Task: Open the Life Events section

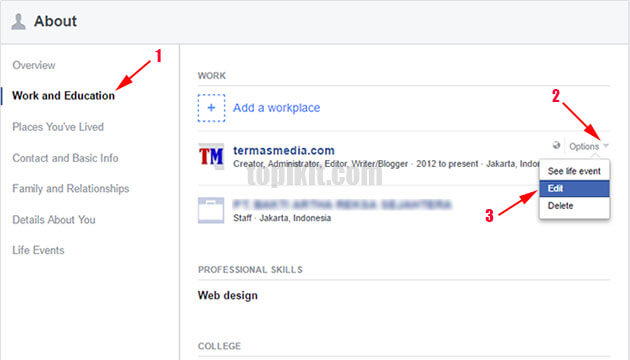Action: pos(38,250)
